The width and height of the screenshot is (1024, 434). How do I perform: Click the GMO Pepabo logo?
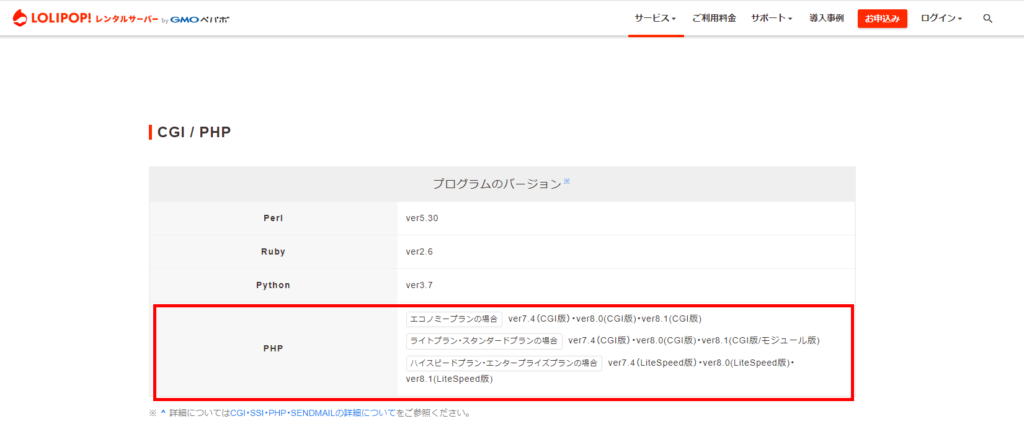coord(199,19)
